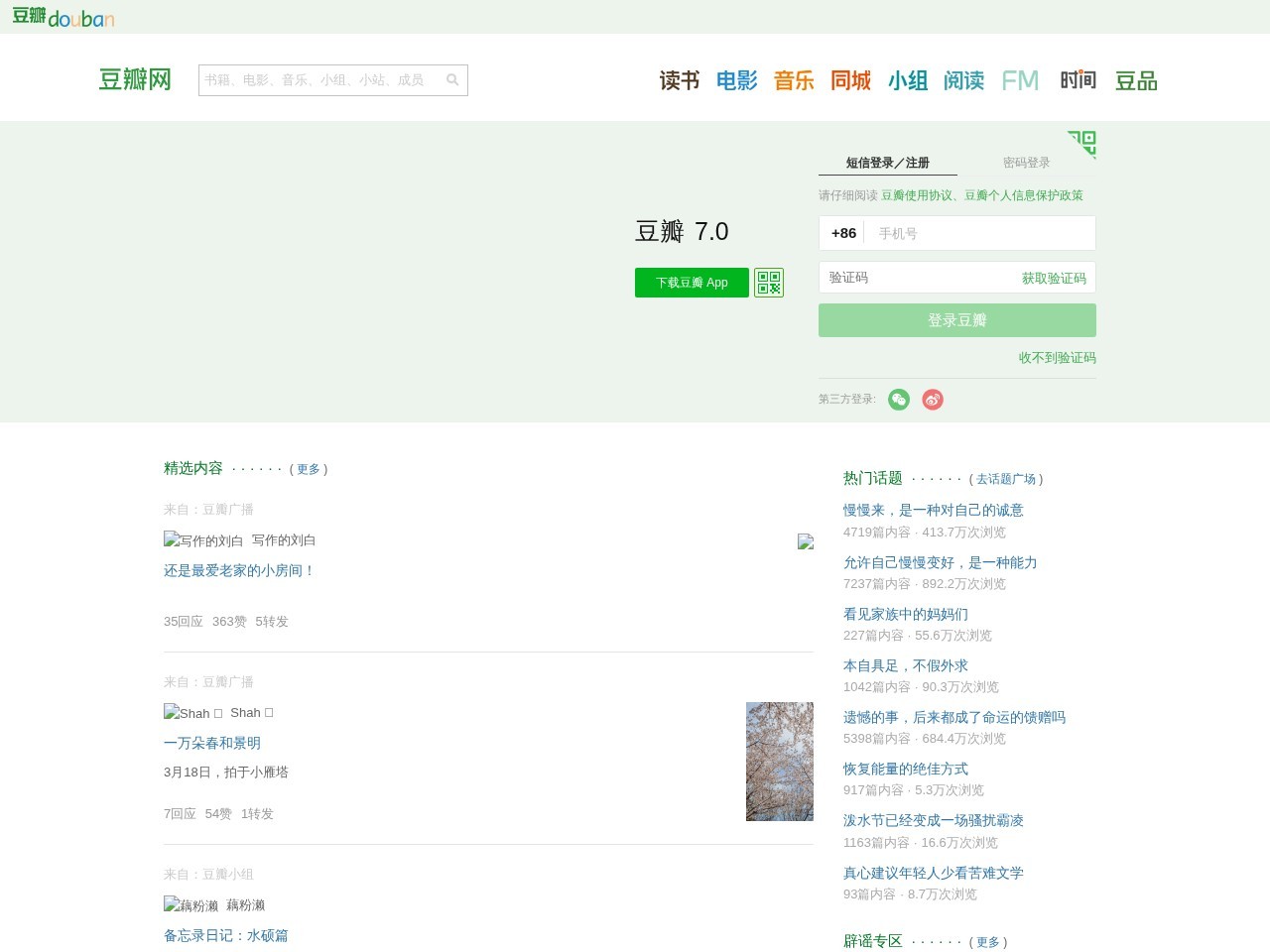
Task: Go to 读书 section
Action: (680, 80)
